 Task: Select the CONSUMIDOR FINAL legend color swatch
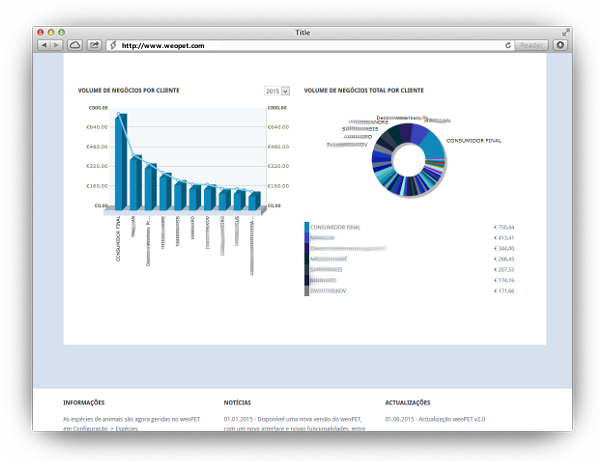(x=307, y=227)
